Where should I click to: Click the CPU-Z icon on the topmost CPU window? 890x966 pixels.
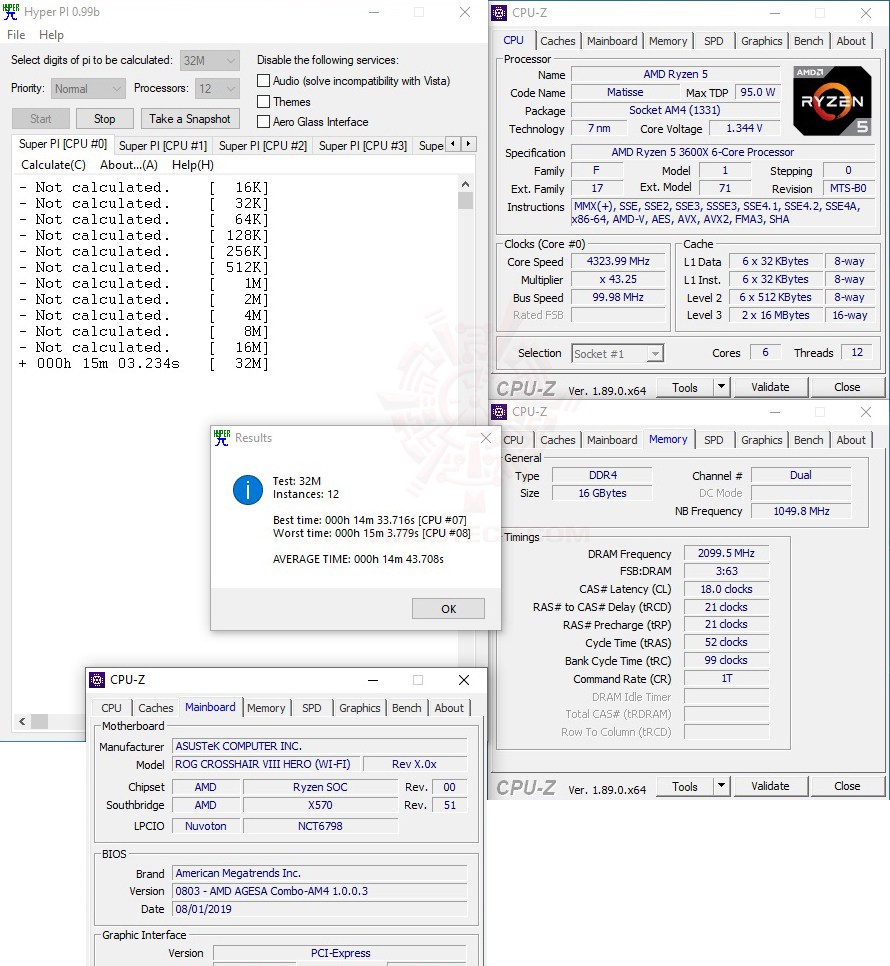pos(497,12)
